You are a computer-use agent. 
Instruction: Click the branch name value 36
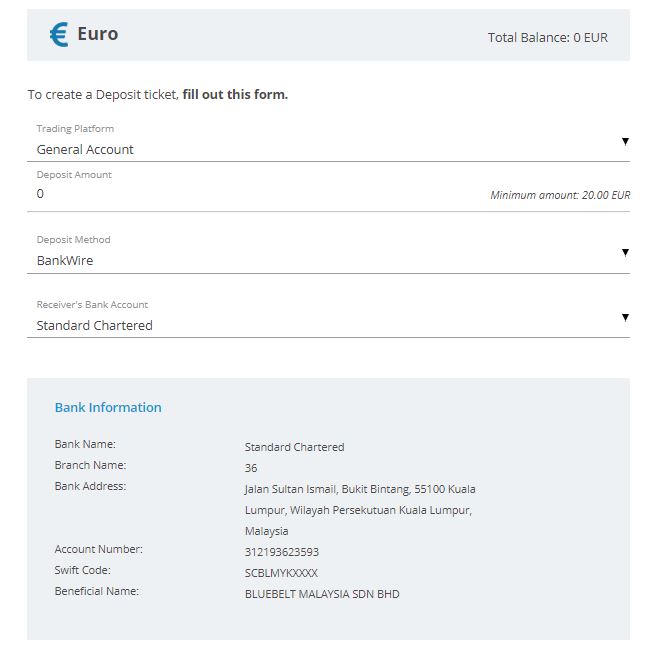[251, 468]
